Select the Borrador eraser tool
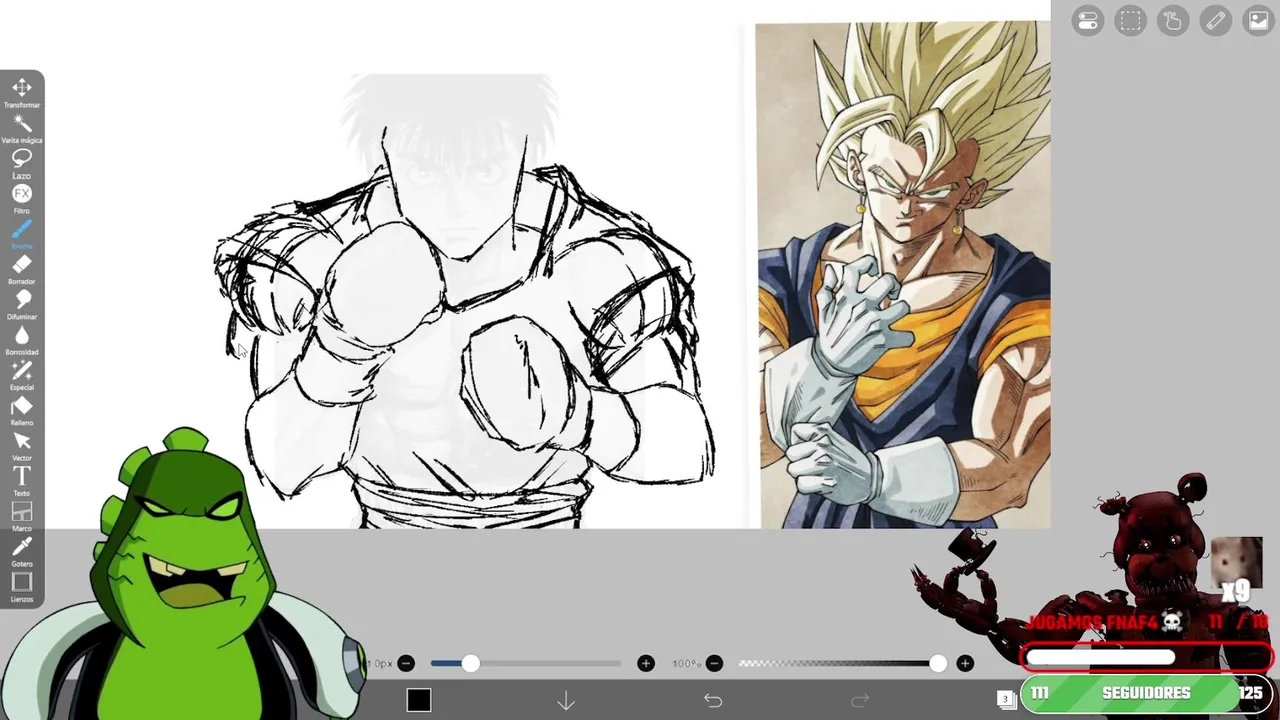1280x720 pixels. (x=22, y=269)
